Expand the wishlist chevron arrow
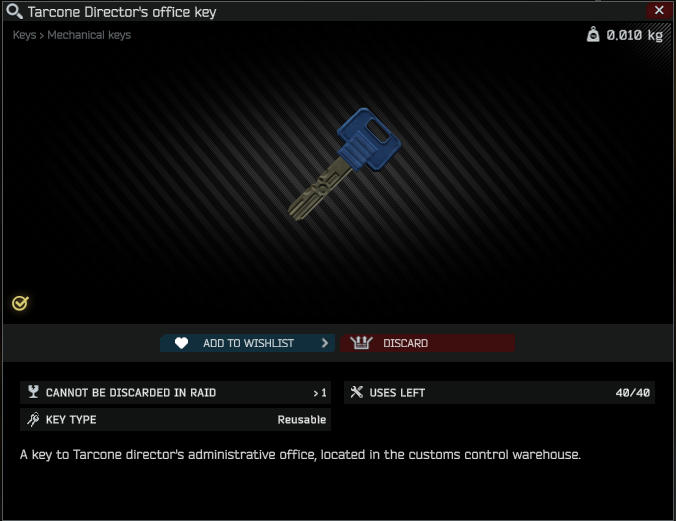Viewport: 676px width, 521px height. tap(325, 343)
